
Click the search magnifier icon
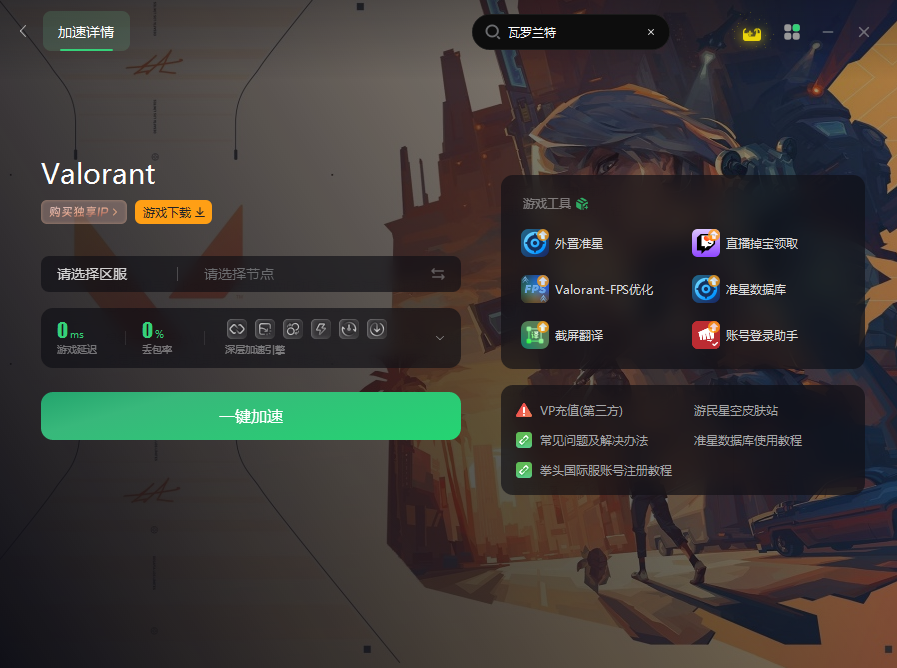(x=492, y=32)
